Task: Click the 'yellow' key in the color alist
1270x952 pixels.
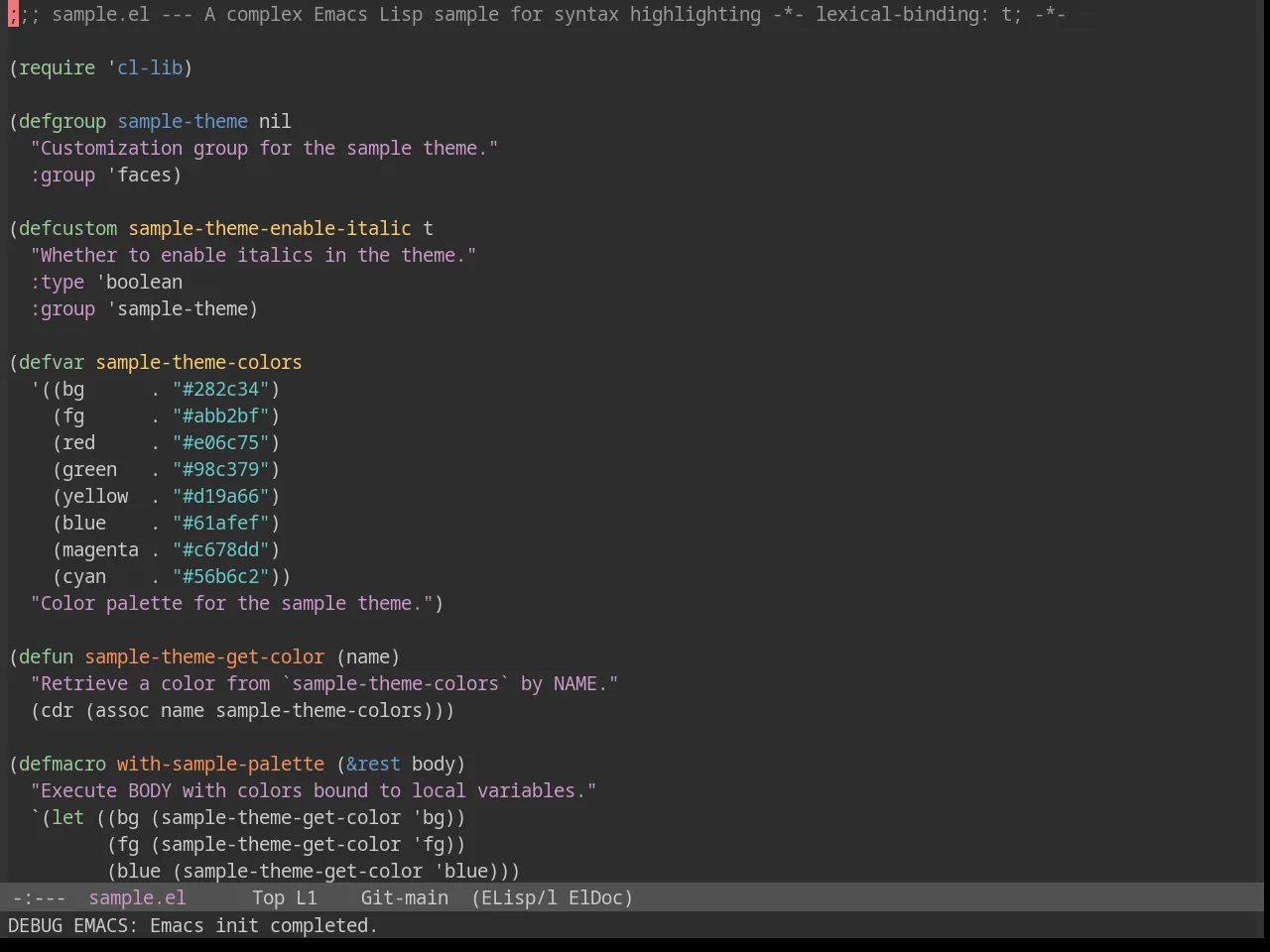Action: point(95,496)
